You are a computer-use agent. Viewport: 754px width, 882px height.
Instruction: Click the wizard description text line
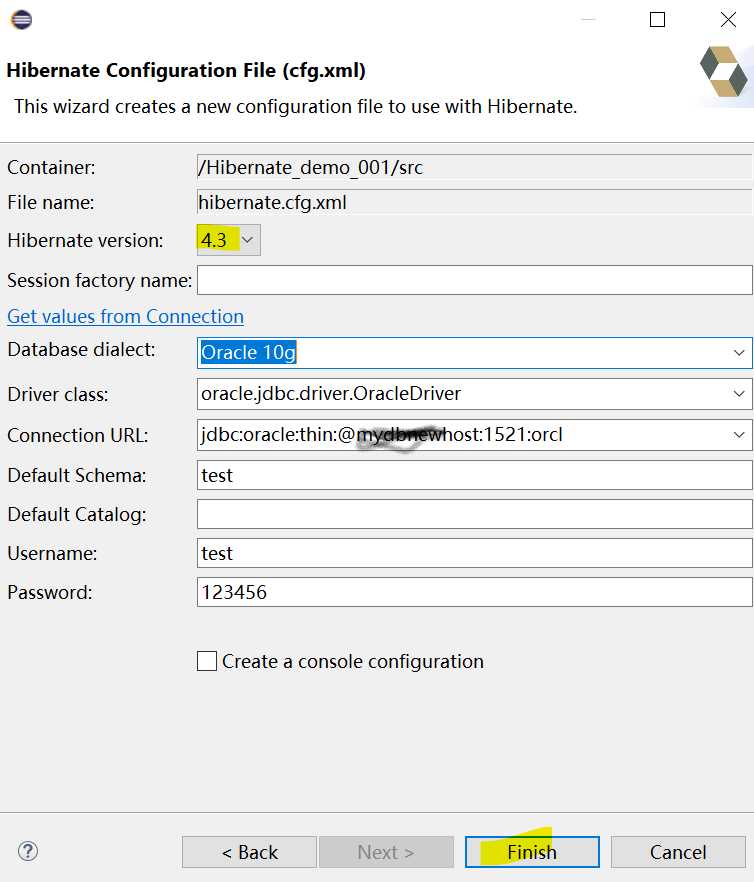tap(295, 106)
